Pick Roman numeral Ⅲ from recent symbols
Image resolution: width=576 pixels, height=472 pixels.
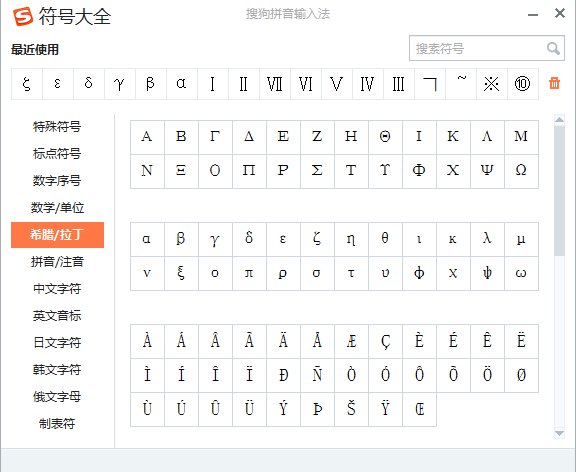399,84
